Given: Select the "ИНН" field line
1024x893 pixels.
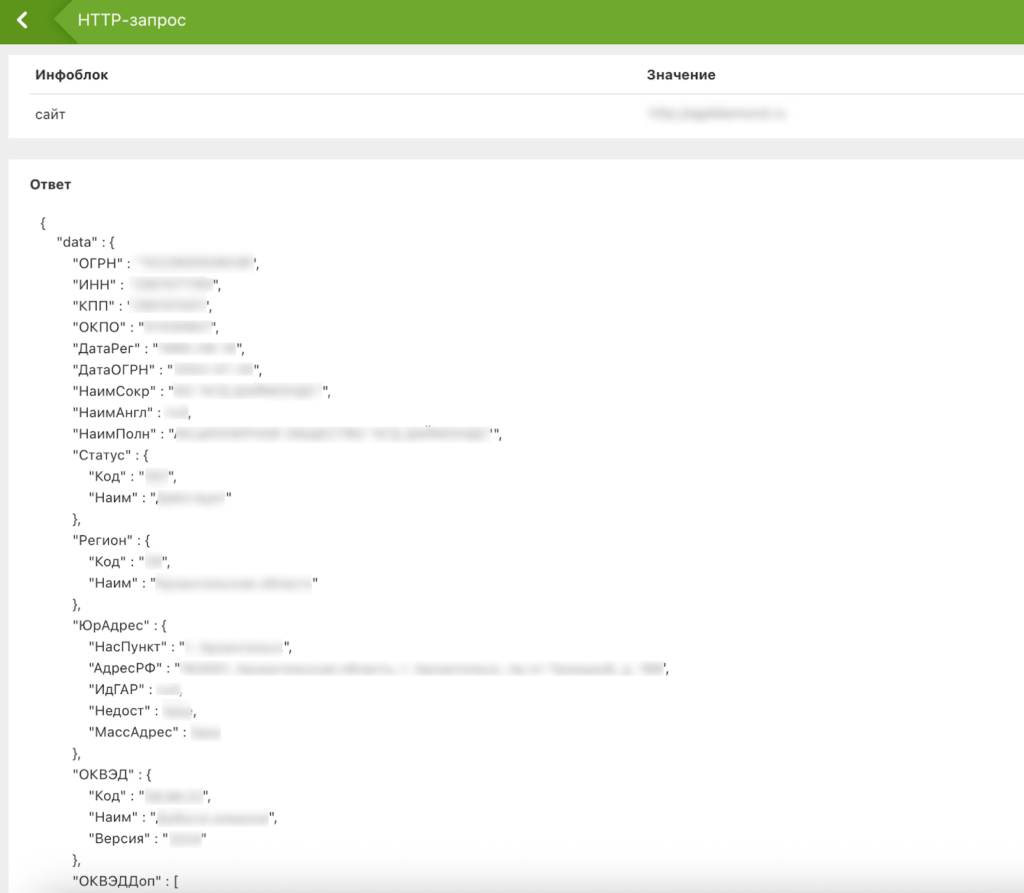Looking at the screenshot, I should click(x=95, y=285).
